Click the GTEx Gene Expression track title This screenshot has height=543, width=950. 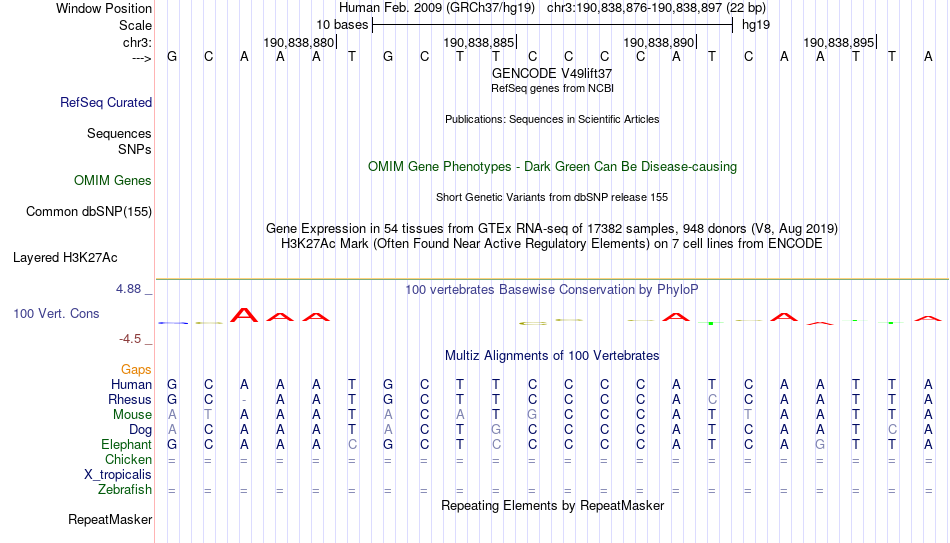552,228
